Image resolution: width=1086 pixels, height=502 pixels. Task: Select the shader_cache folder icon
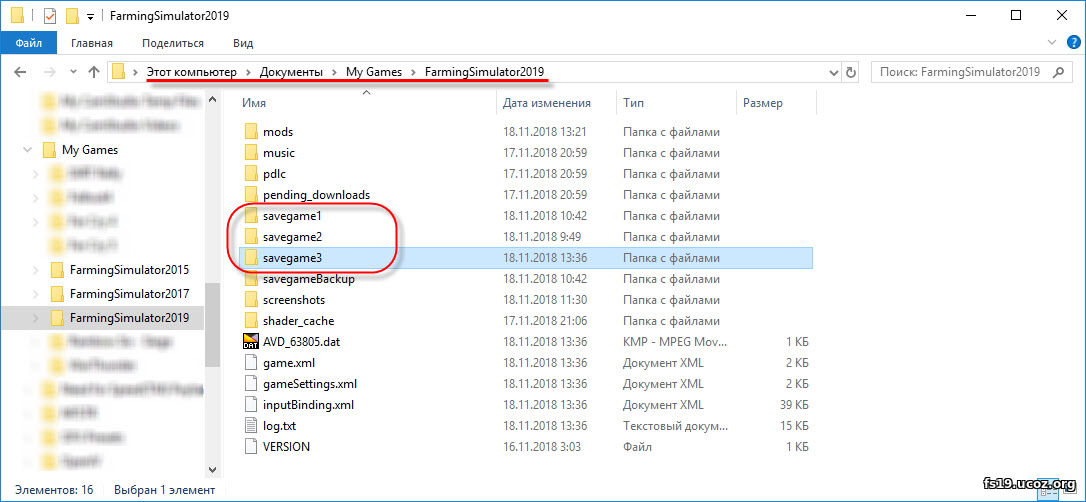[250, 321]
